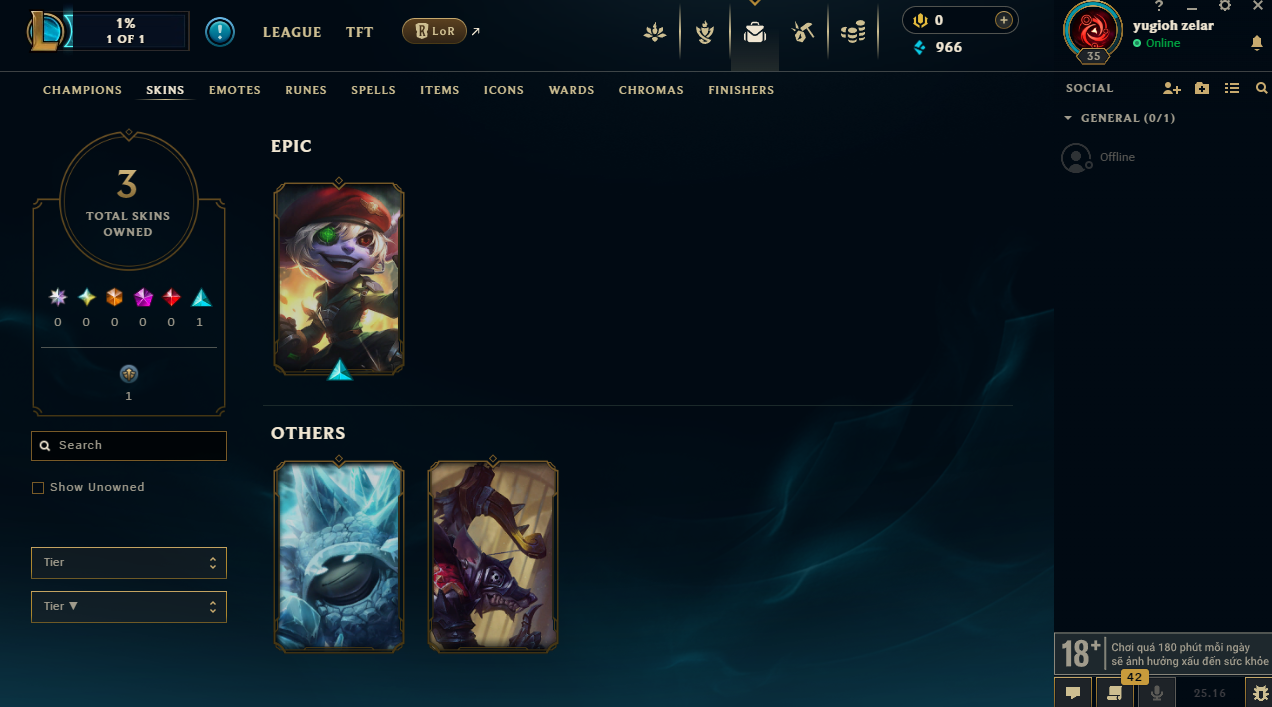The image size is (1272, 707).
Task: Open the Collection backpack icon
Action: [755, 33]
